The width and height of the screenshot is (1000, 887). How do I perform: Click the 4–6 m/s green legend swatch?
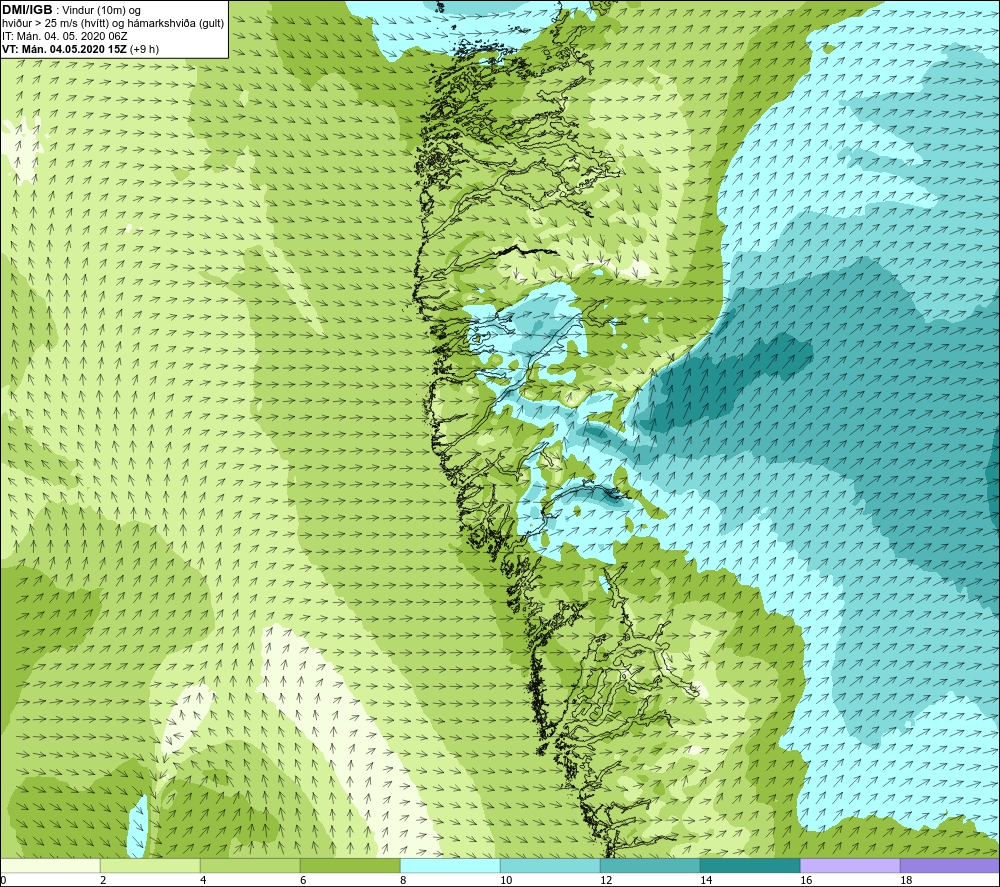tap(250, 865)
